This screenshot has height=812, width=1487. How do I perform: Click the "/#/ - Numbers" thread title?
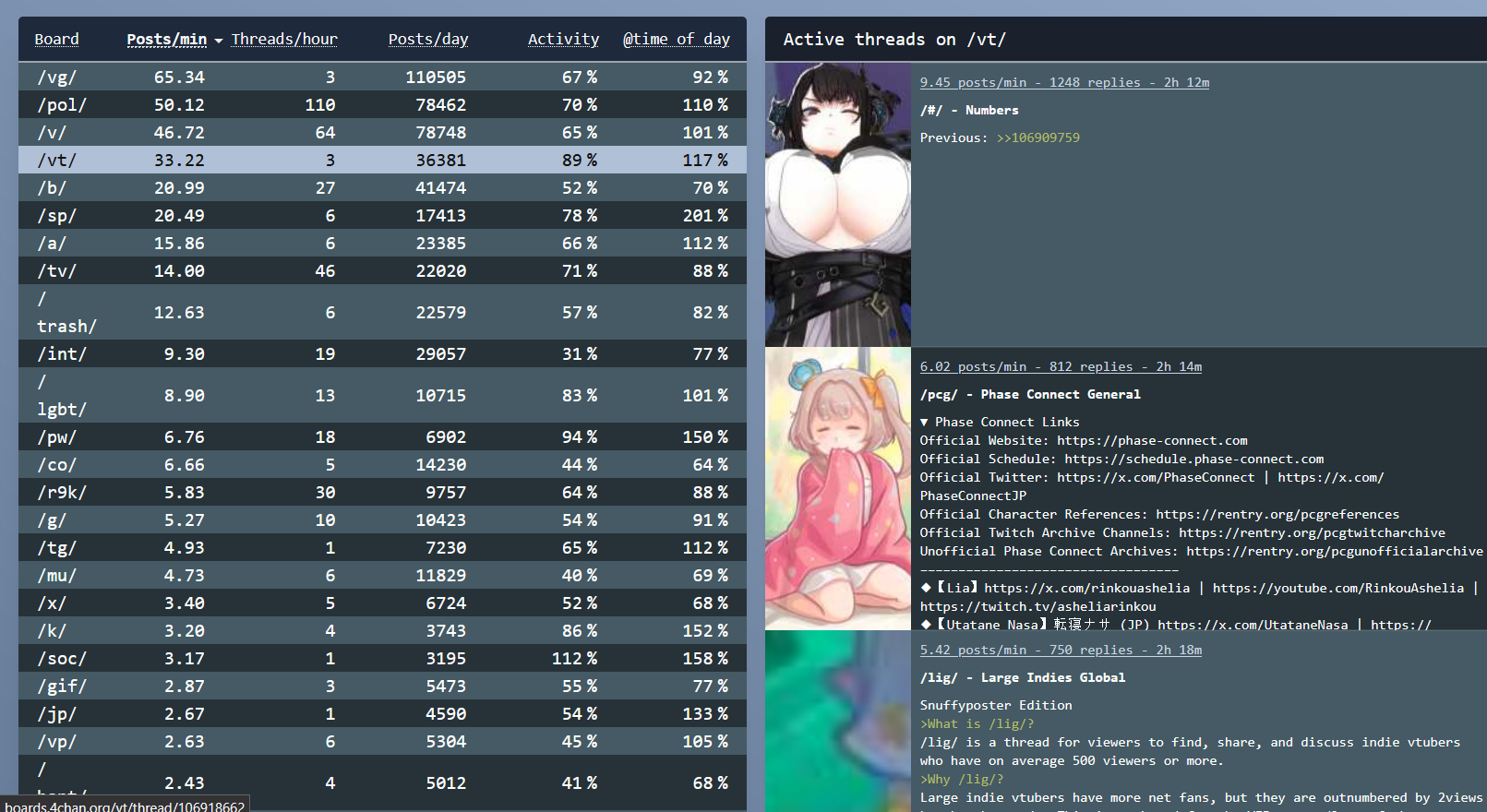tap(969, 110)
